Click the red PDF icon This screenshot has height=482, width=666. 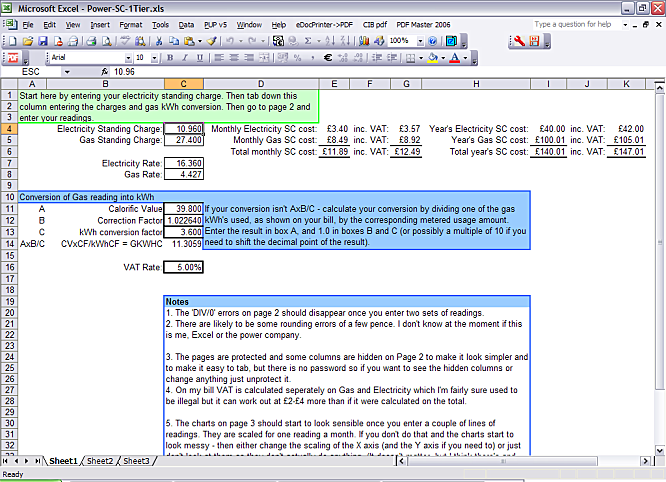pyautogui.click(x=13, y=57)
